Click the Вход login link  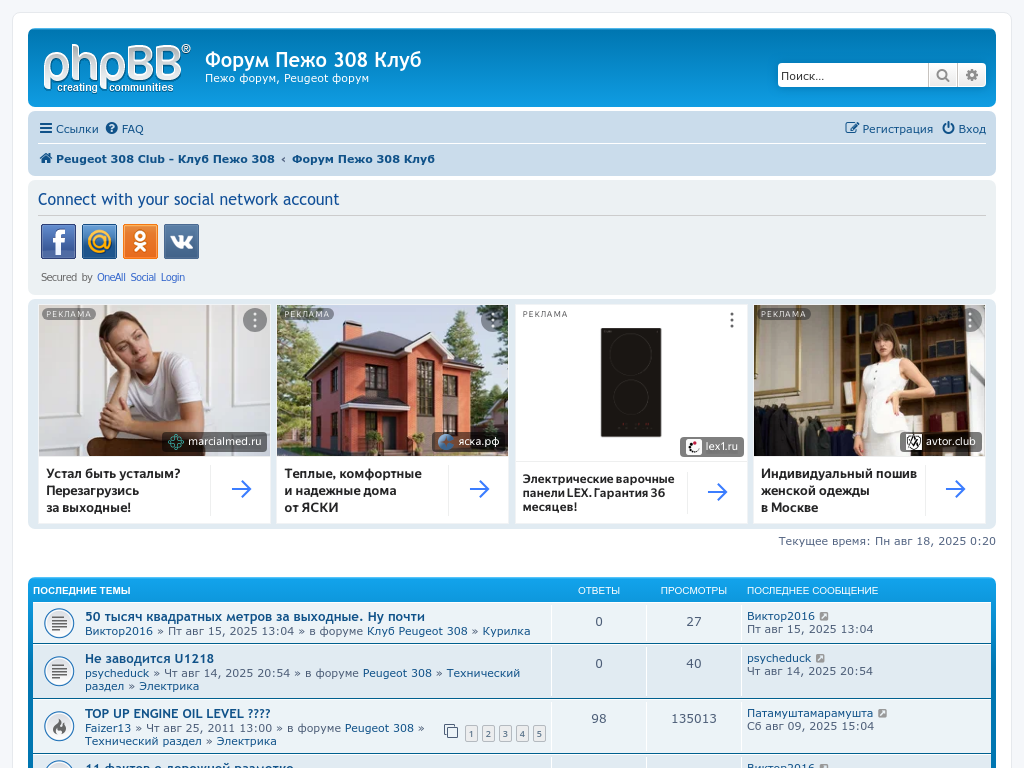[x=964, y=129]
